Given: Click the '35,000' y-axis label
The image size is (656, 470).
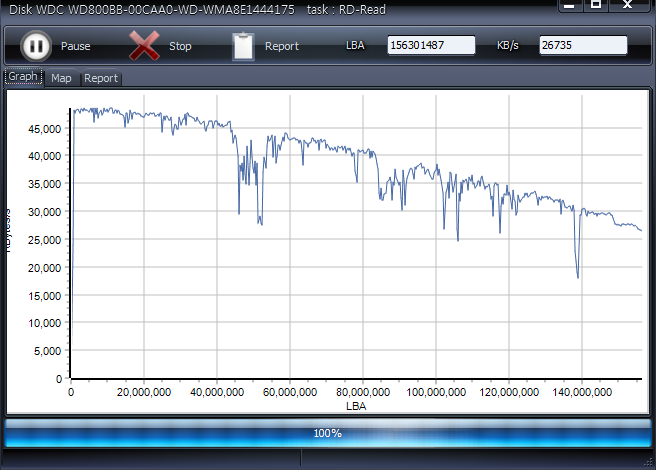Looking at the screenshot, I should pyautogui.click(x=44, y=184).
